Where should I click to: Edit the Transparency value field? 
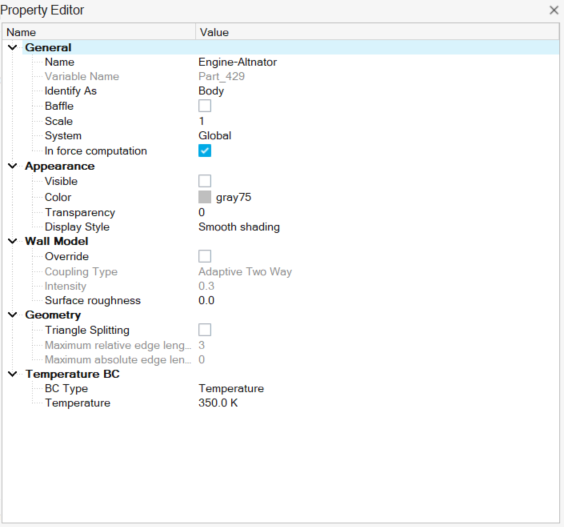pyautogui.click(x=377, y=212)
